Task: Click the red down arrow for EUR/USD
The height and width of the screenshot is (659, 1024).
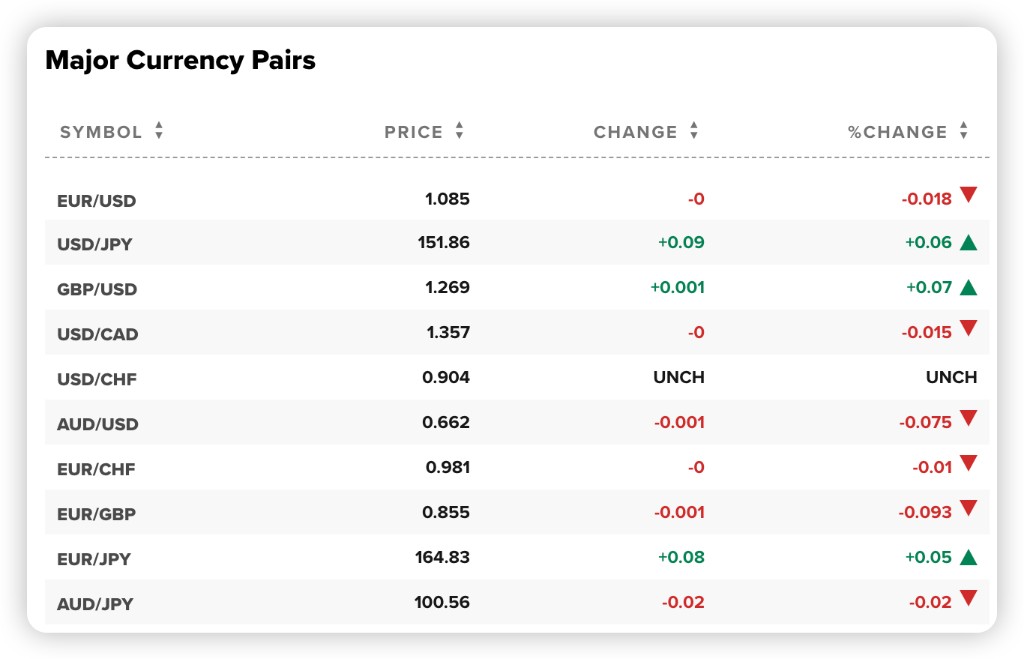Action: [968, 195]
